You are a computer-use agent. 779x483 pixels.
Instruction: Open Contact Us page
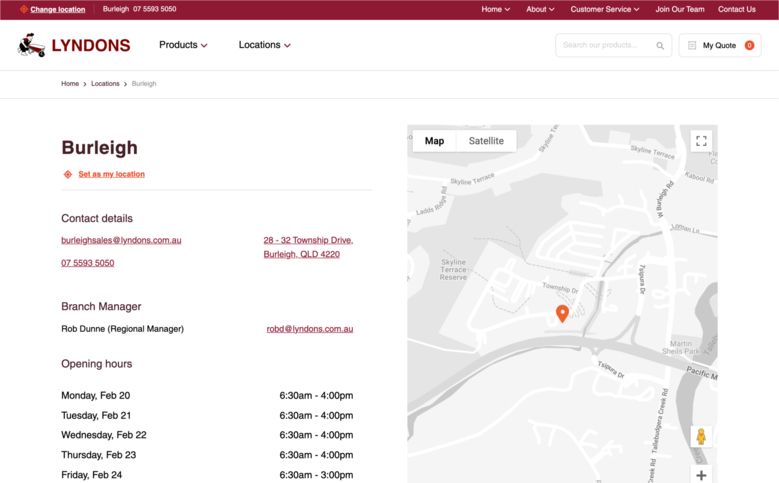point(736,9)
